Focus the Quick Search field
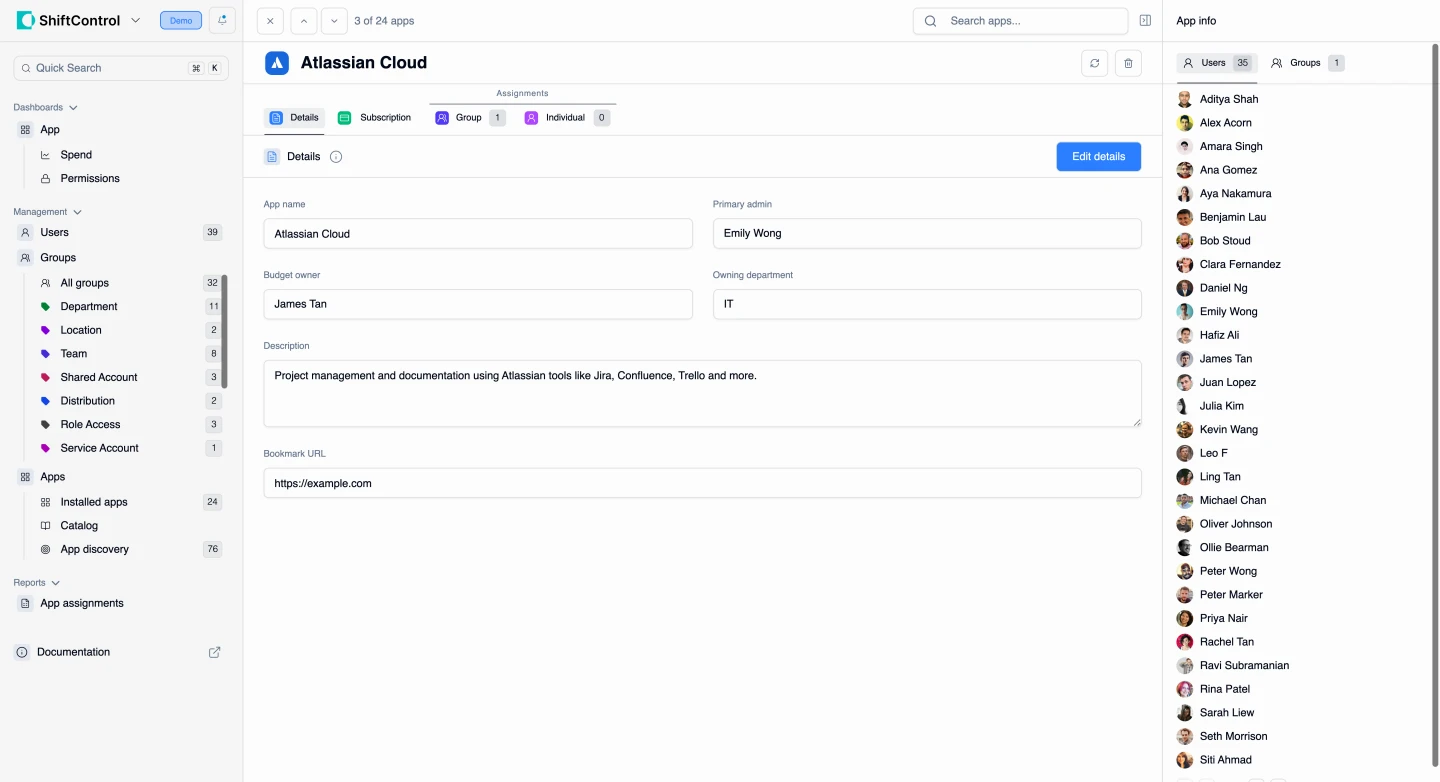 (121, 68)
